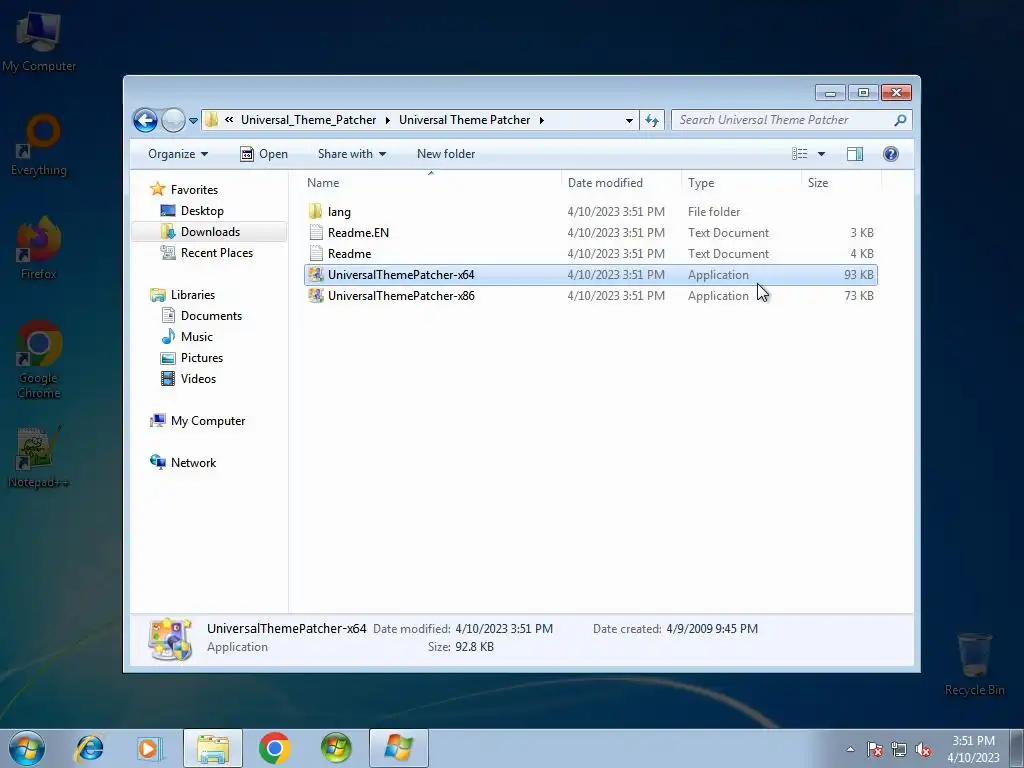
Task: Click the large app icon in details pane
Action: pos(170,639)
